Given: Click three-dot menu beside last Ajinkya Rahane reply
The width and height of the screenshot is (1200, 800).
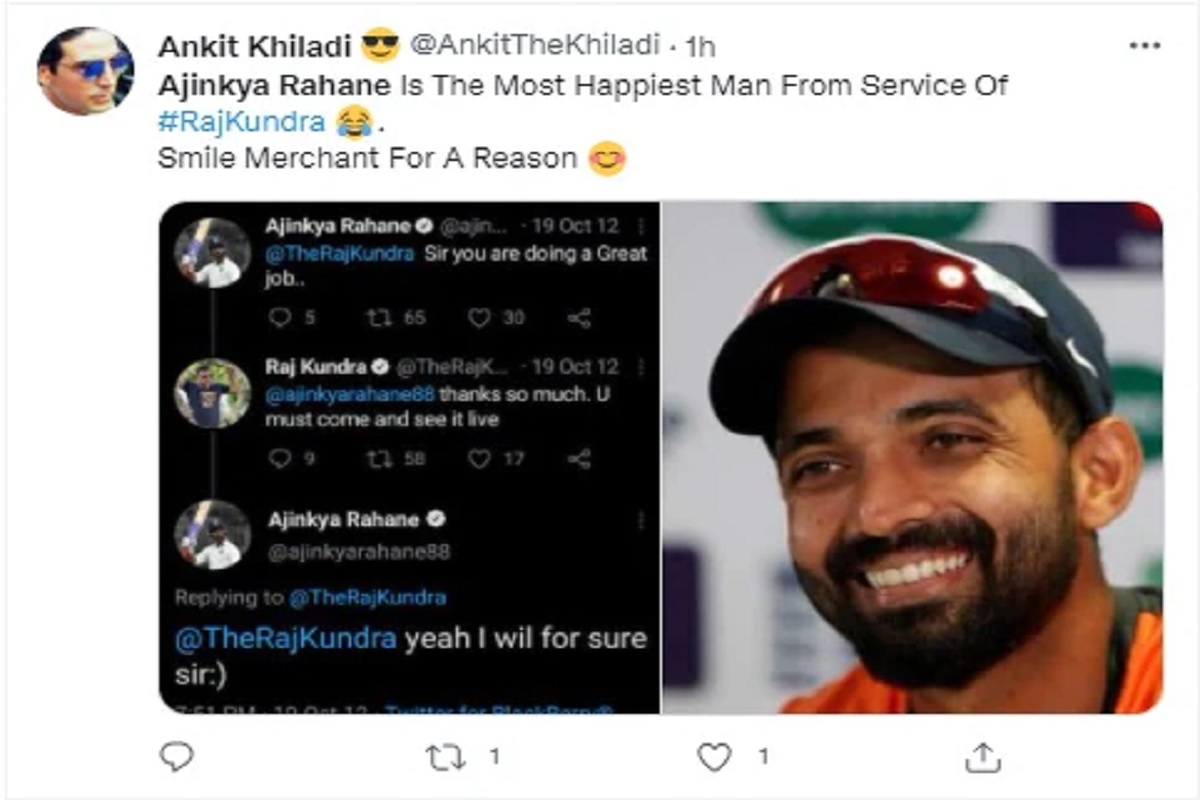Looking at the screenshot, I should pyautogui.click(x=640, y=521).
